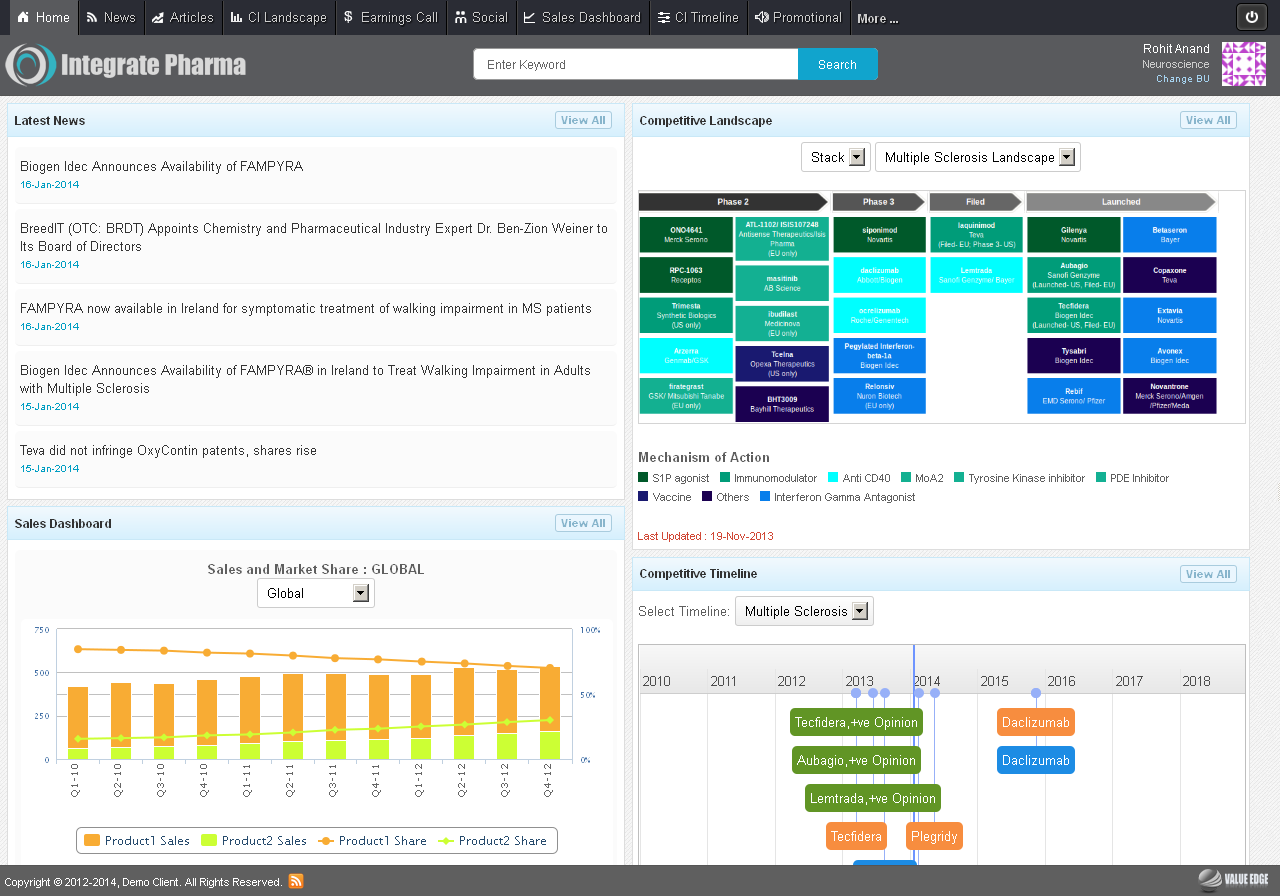Click the Value Edge footer logo
Viewport: 1280px width, 896px height.
[x=1234, y=879]
